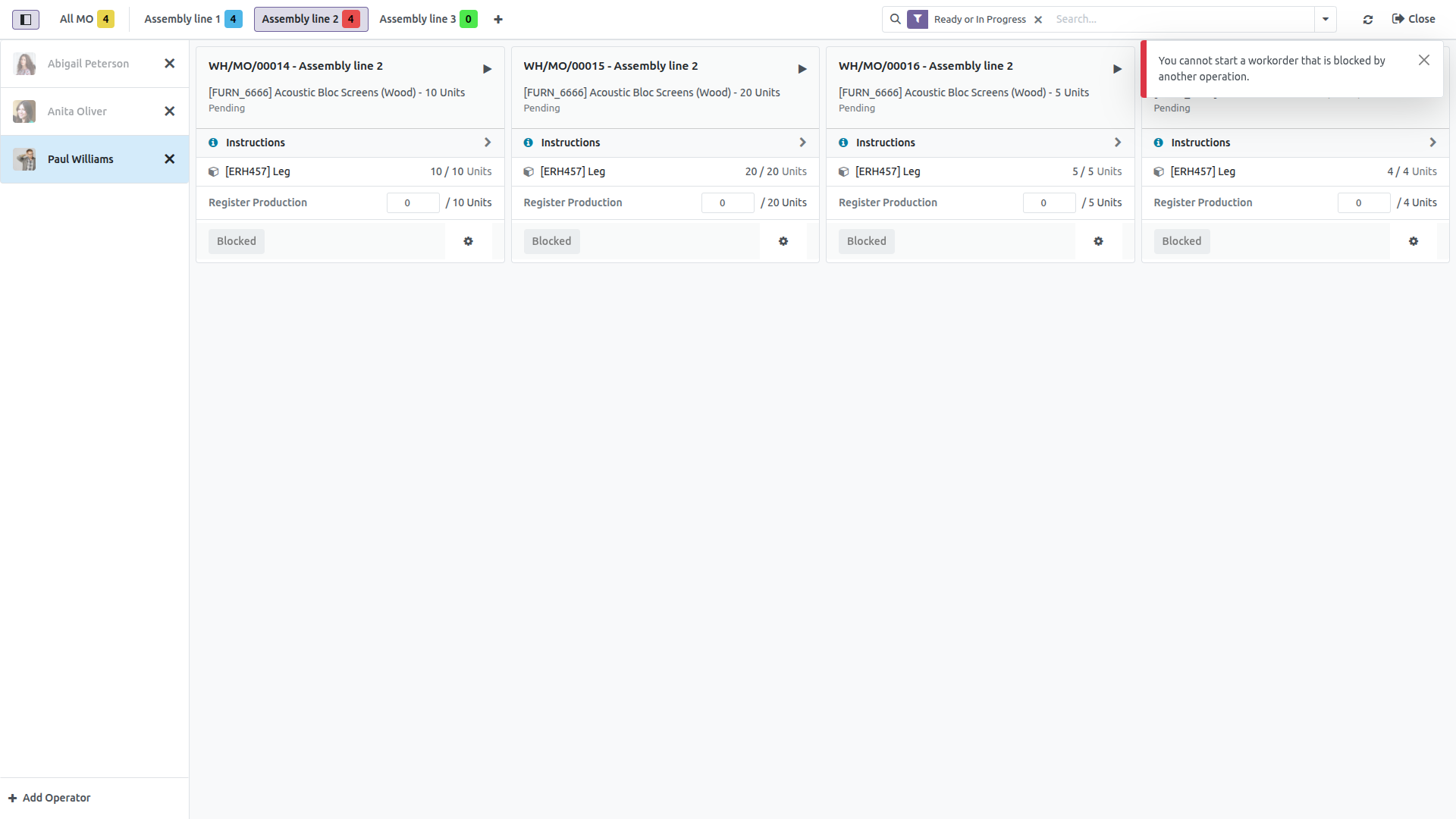Image resolution: width=1456 pixels, height=819 pixels.
Task: Edit Register Production quantity for 5 Units card
Action: (x=1049, y=202)
